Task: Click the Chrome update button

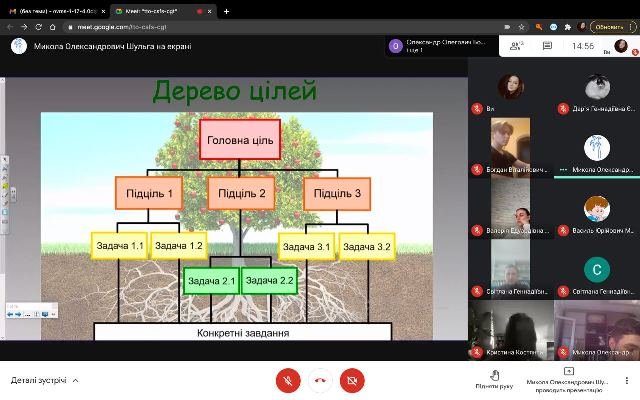Action: coord(609,27)
